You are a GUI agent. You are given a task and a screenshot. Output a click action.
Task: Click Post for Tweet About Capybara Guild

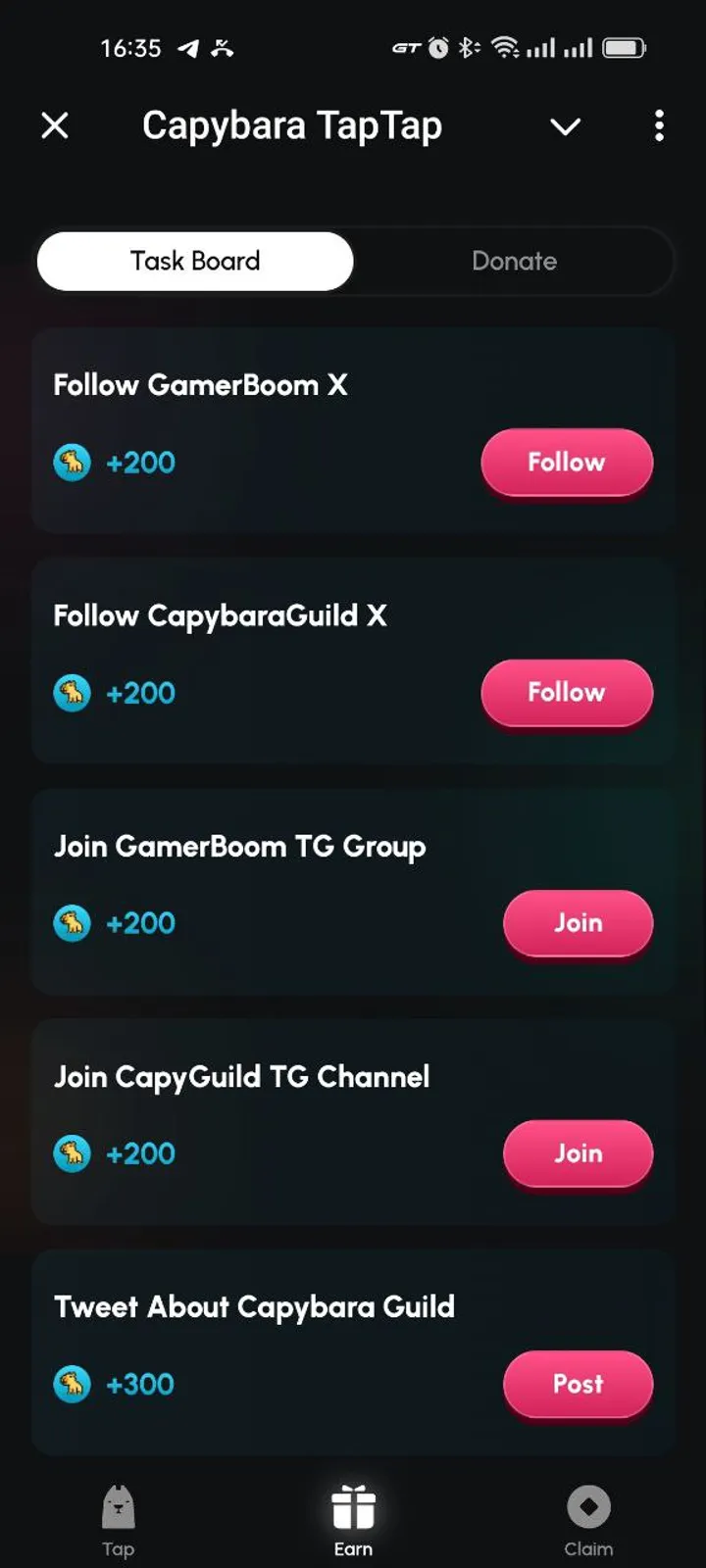pos(578,1384)
